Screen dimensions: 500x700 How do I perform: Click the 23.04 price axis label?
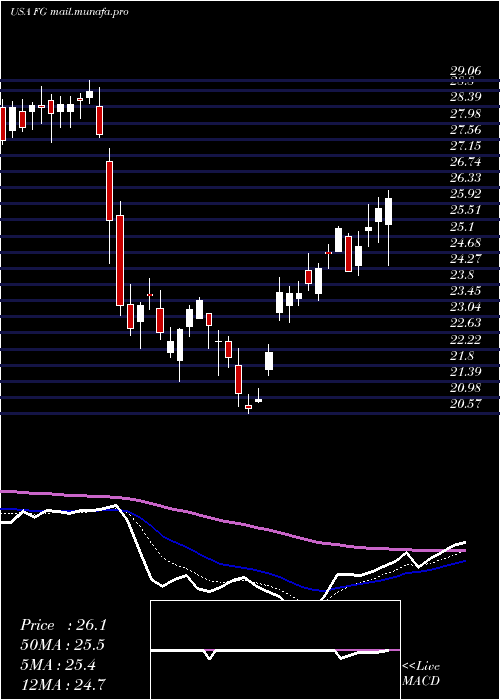pyautogui.click(x=465, y=307)
